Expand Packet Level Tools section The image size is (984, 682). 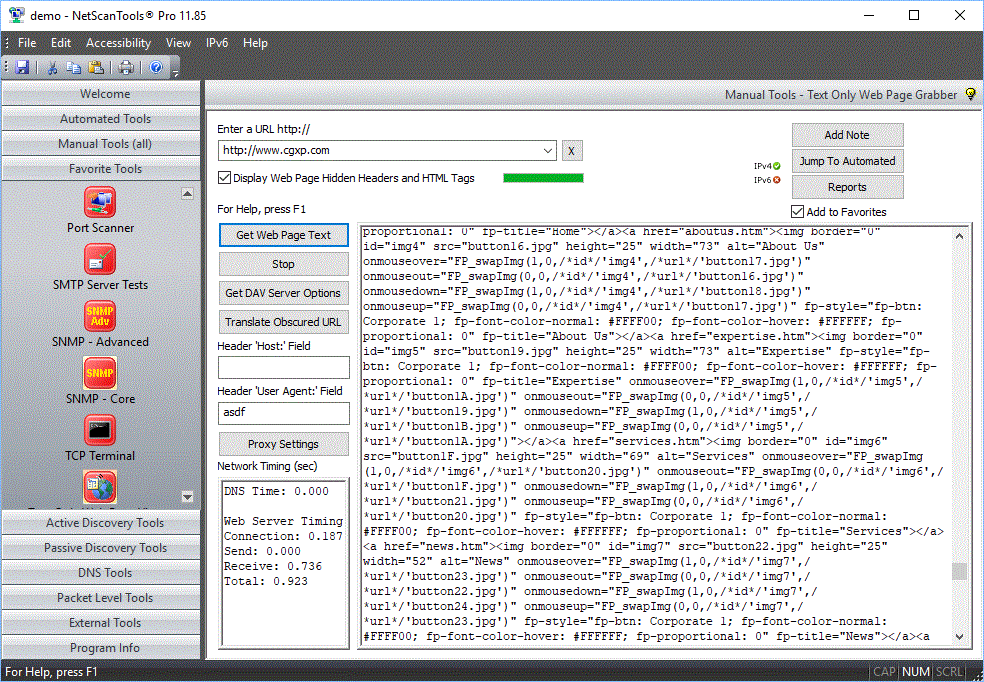(x=101, y=598)
